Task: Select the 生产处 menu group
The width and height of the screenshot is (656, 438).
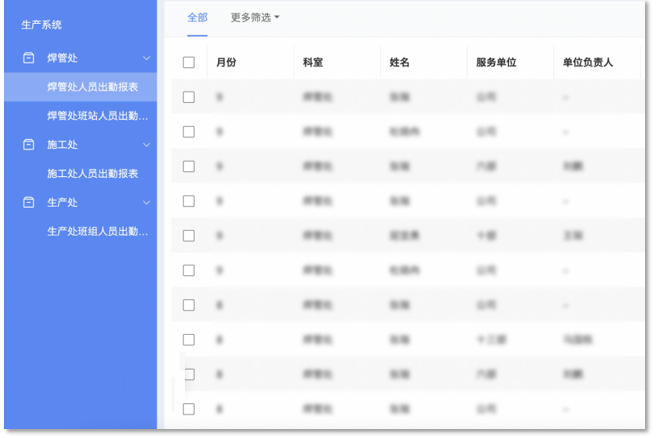Action: (80, 203)
